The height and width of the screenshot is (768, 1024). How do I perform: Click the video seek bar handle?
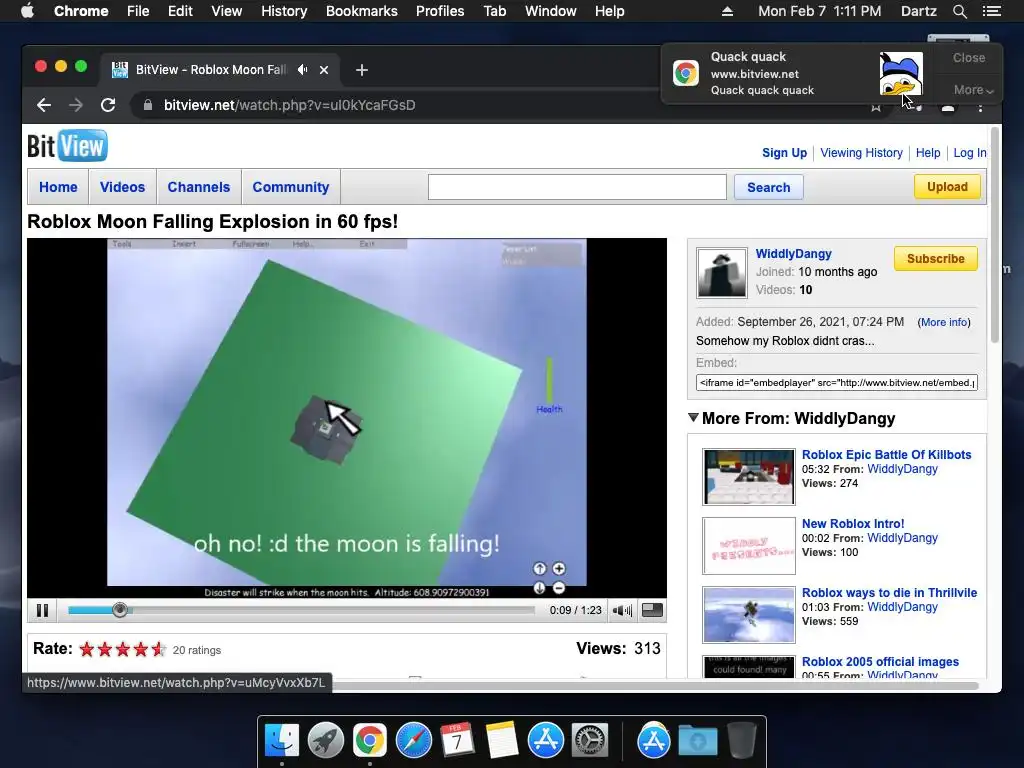(x=120, y=610)
